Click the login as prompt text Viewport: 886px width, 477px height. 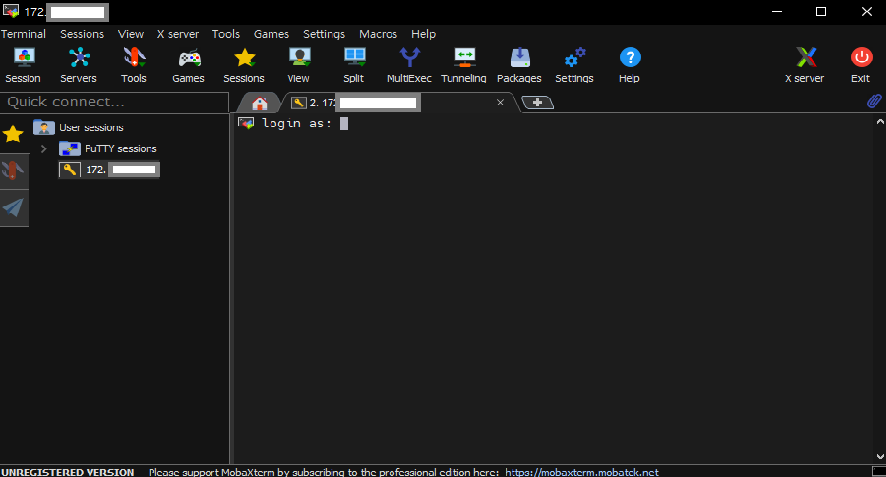pyautogui.click(x=297, y=123)
